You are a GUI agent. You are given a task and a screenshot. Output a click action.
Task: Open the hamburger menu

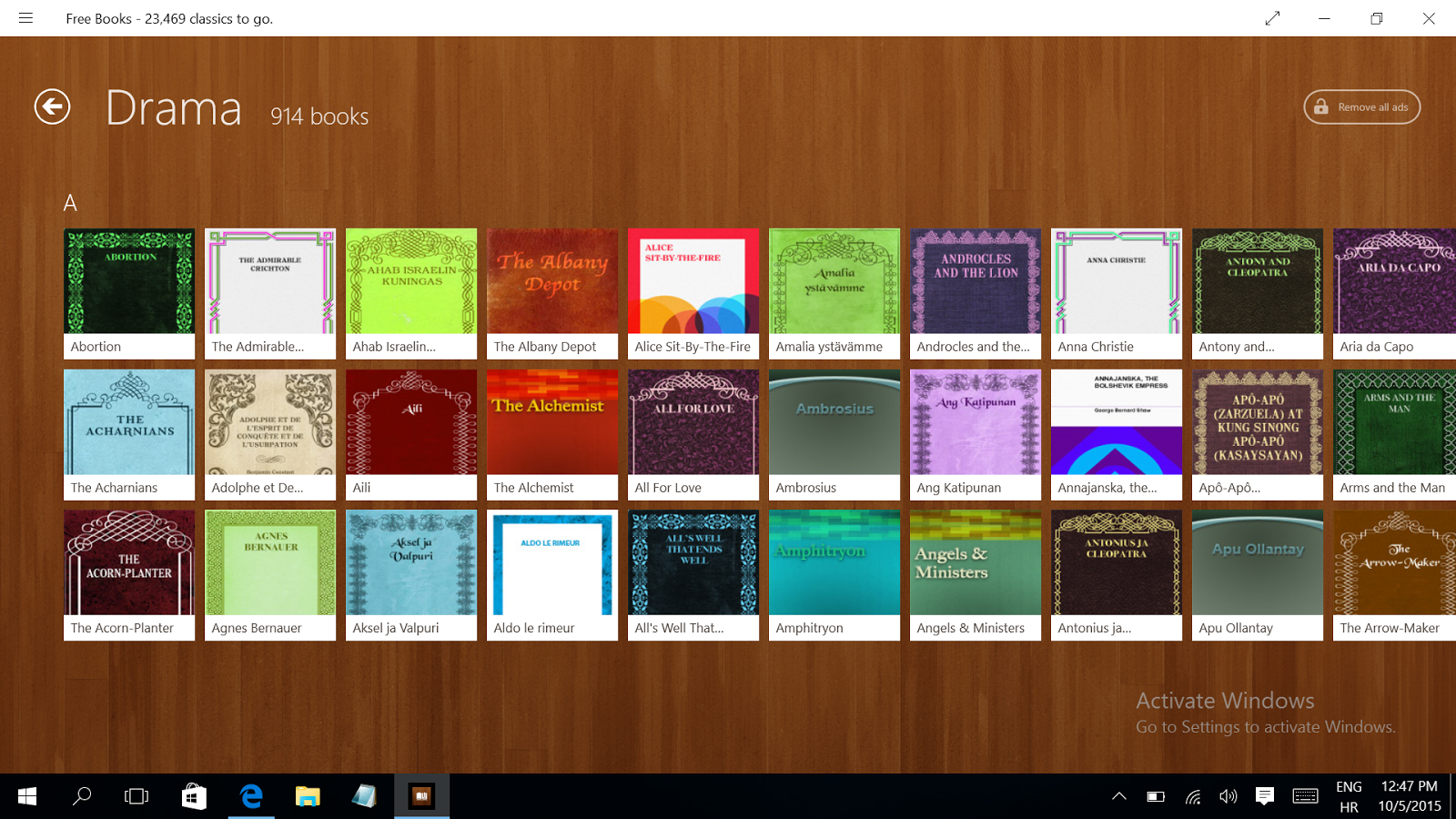tap(25, 18)
